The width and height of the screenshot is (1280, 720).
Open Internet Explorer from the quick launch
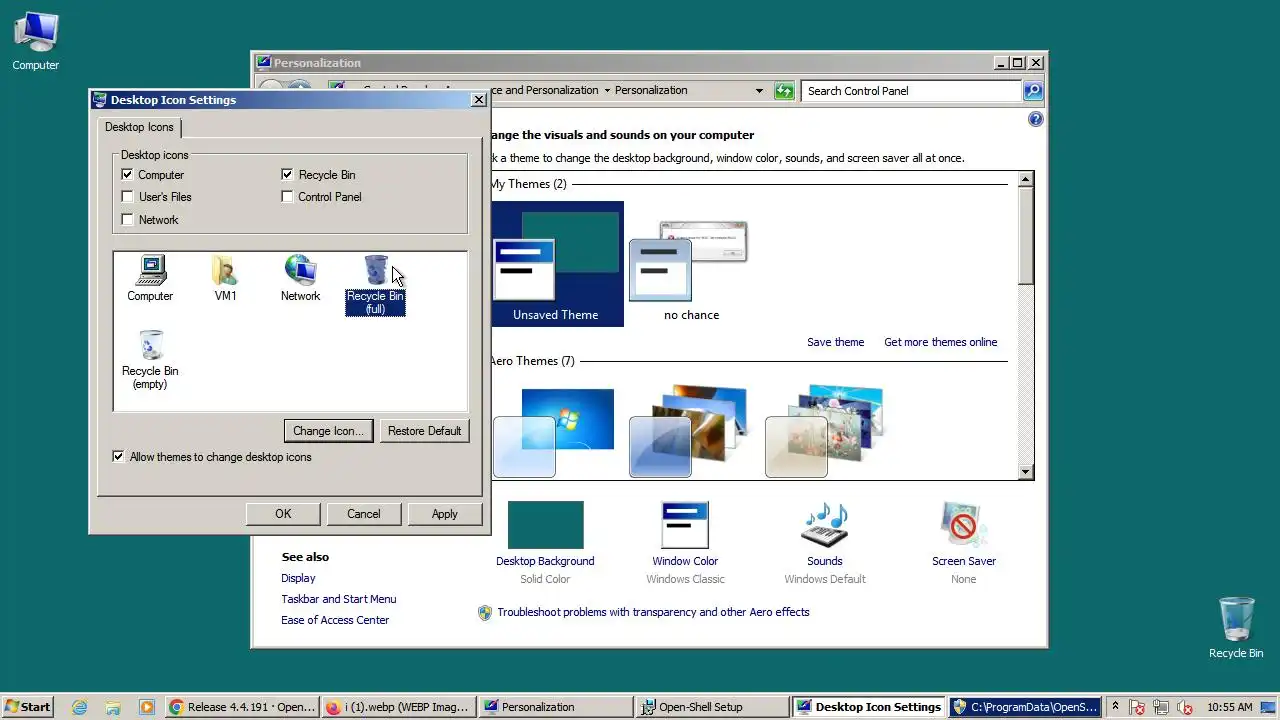(x=79, y=707)
